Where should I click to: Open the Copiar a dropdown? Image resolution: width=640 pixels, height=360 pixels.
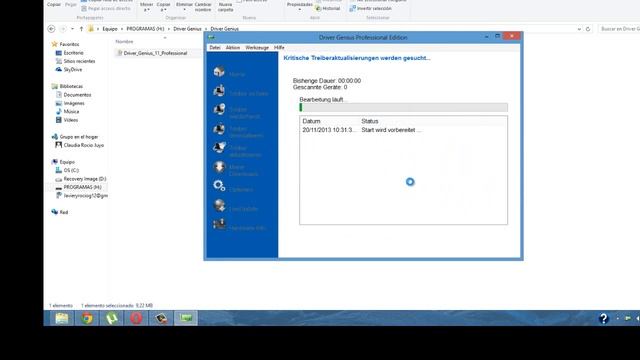click(163, 7)
